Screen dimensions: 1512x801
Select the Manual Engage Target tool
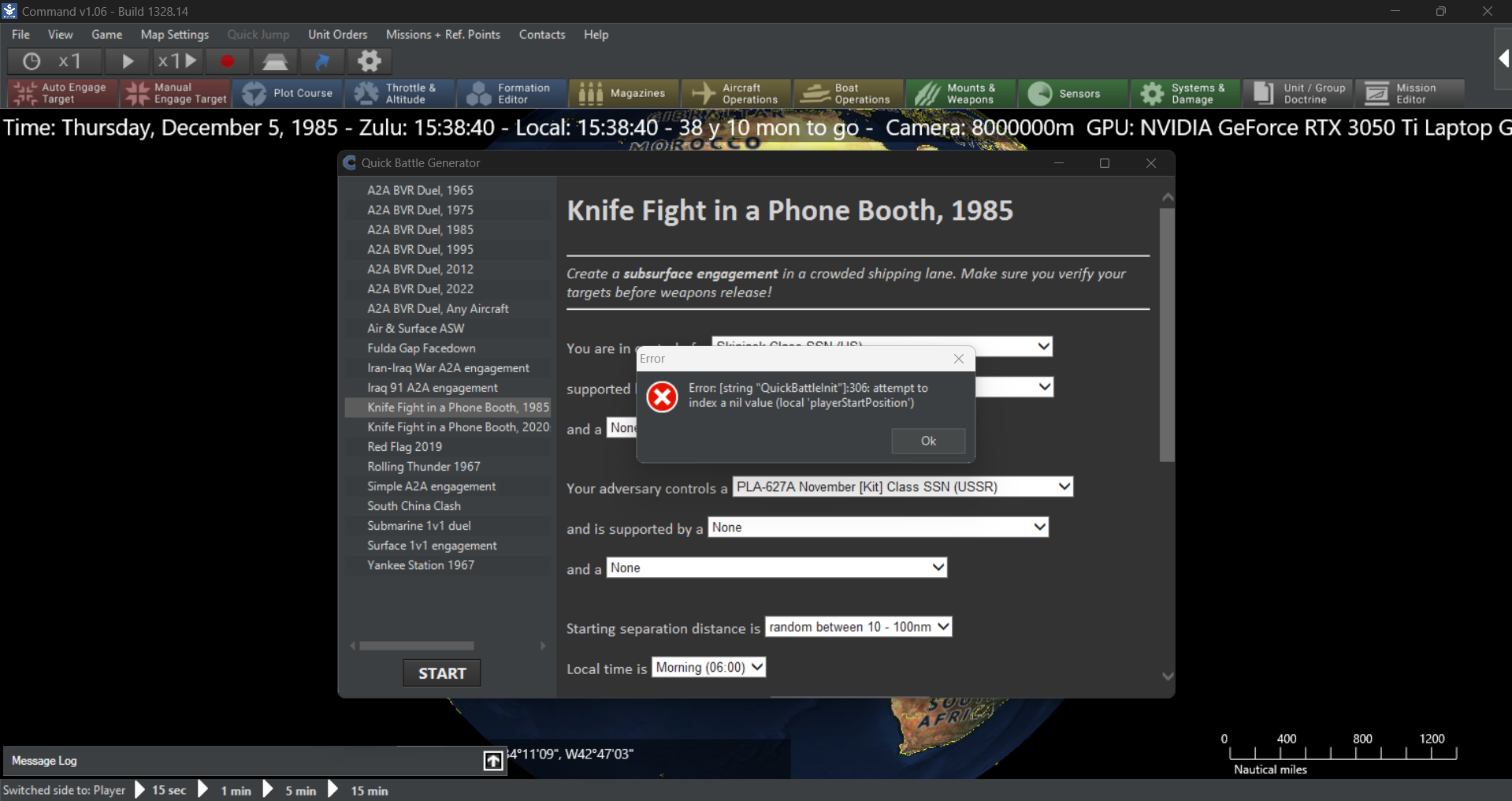[x=175, y=93]
